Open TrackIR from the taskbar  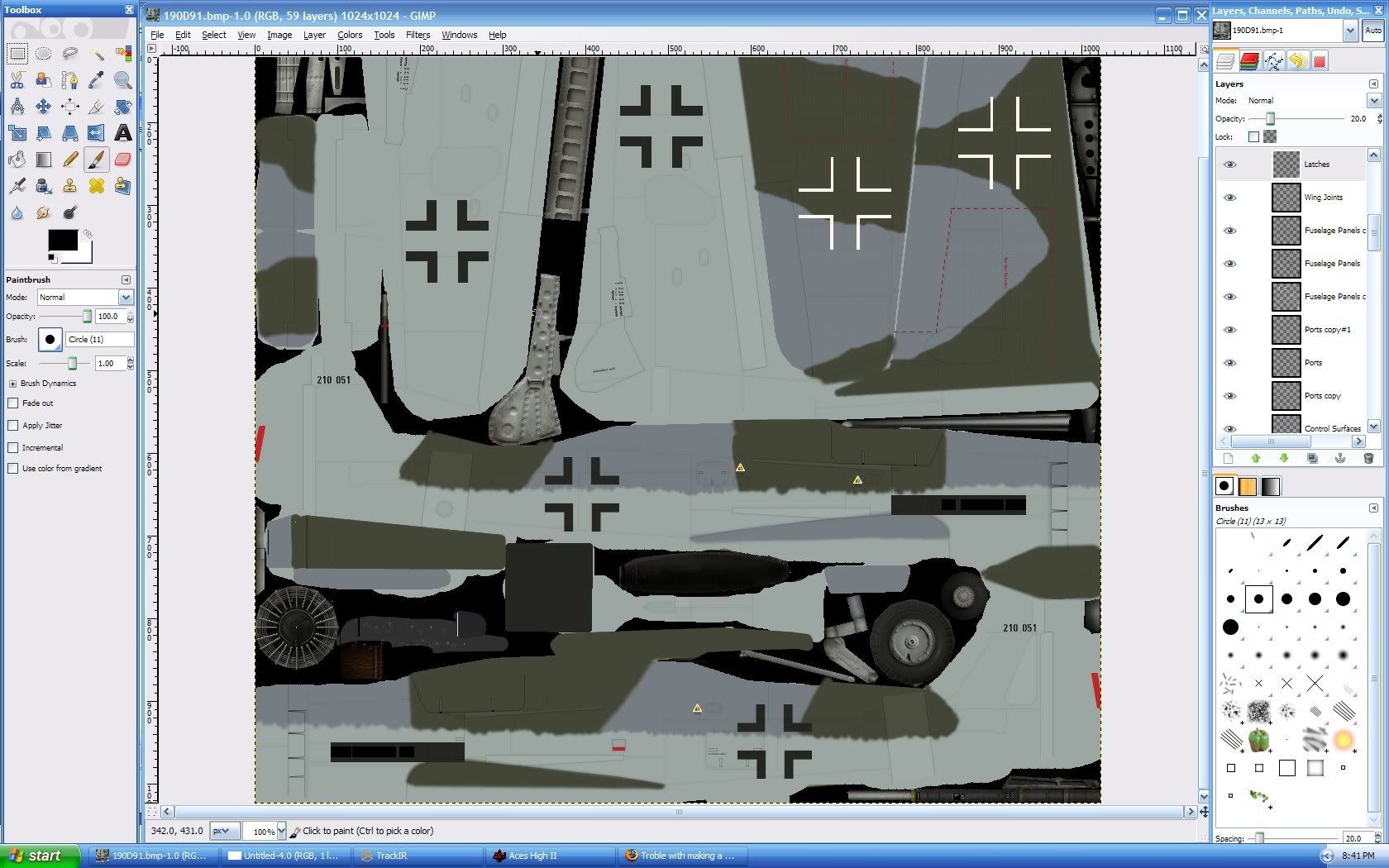click(418, 856)
